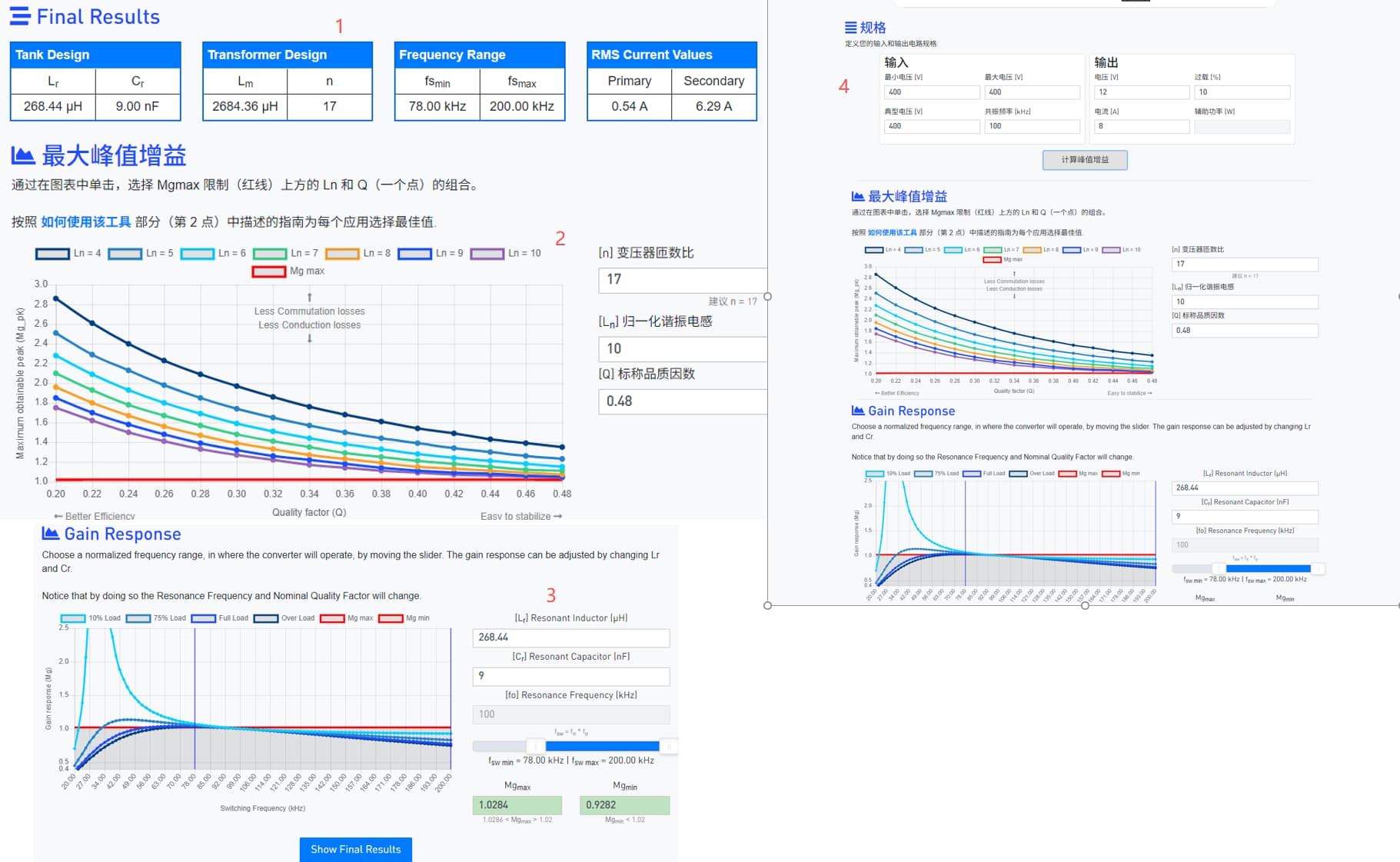Hide Mg max series in large peak gain chart
This screenshot has width=1400, height=862.
269,271
